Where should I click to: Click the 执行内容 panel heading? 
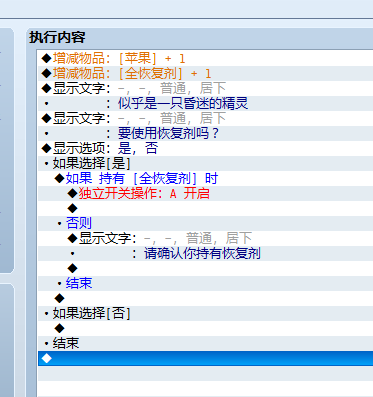pos(57,37)
